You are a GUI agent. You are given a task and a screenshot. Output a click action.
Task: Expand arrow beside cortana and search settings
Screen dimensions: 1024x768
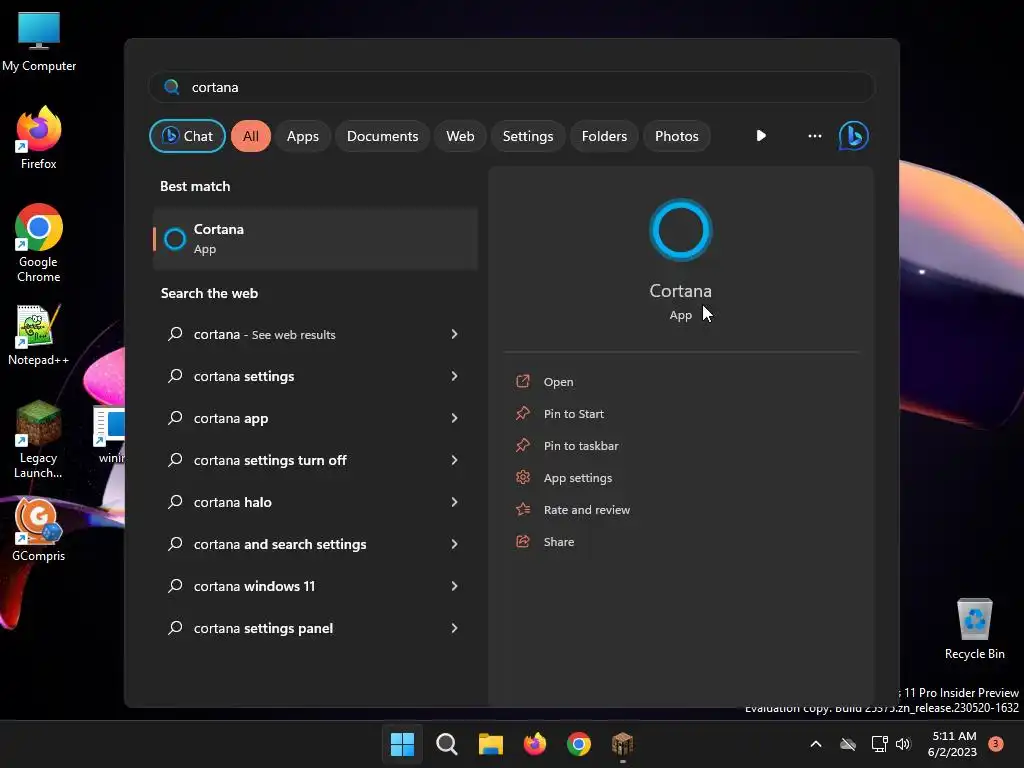coord(455,544)
